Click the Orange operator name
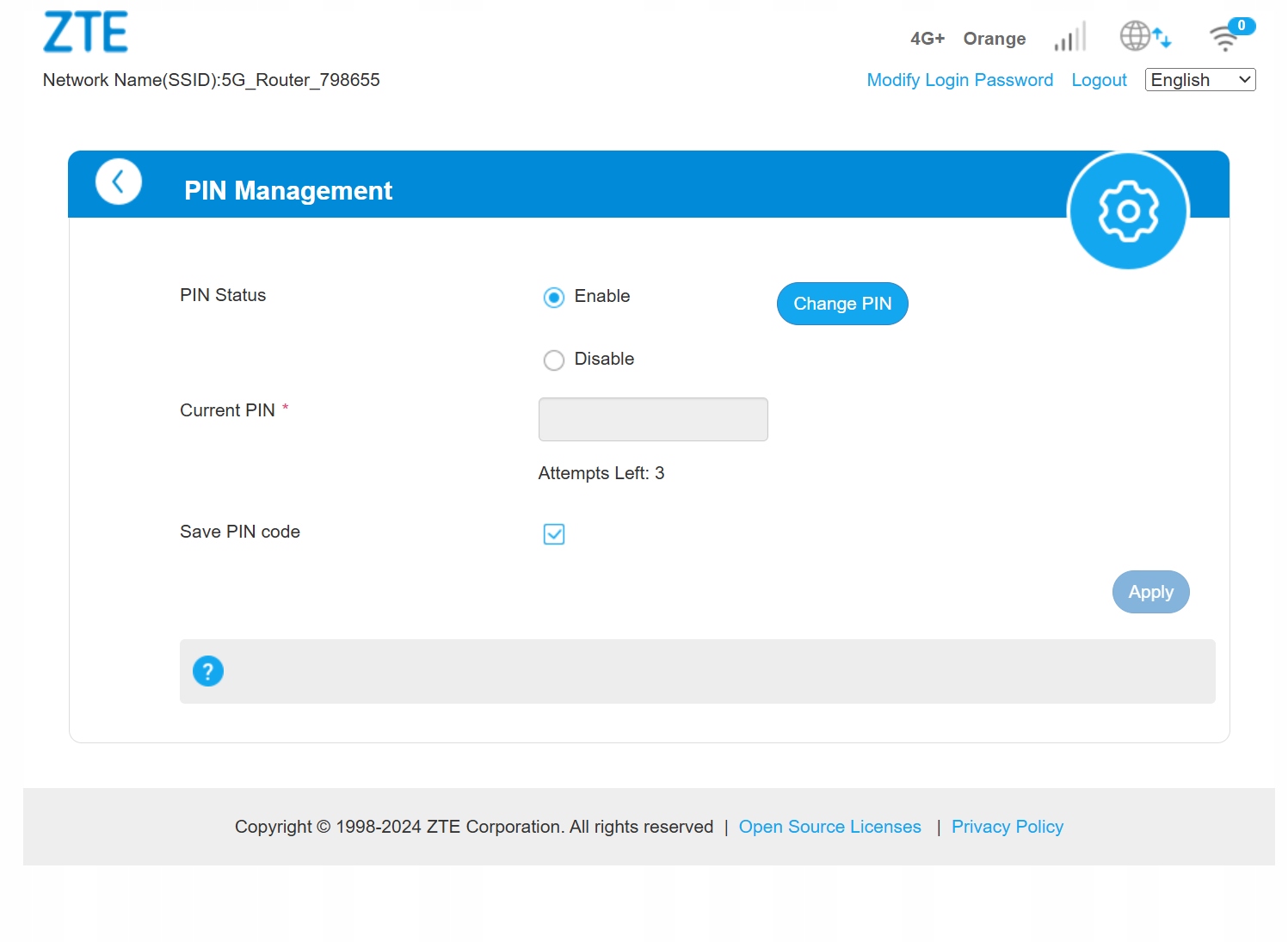Viewport: 1288px width, 942px height. click(x=994, y=39)
